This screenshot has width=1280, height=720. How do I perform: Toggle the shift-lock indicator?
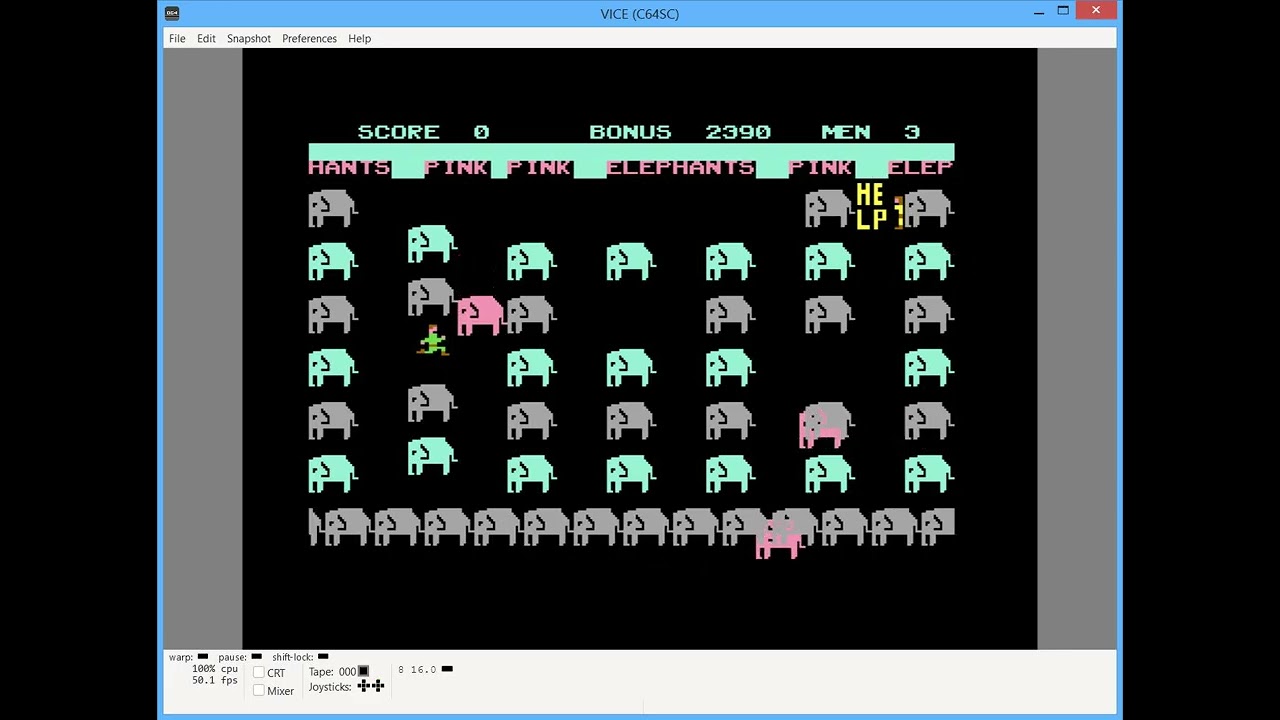point(323,657)
